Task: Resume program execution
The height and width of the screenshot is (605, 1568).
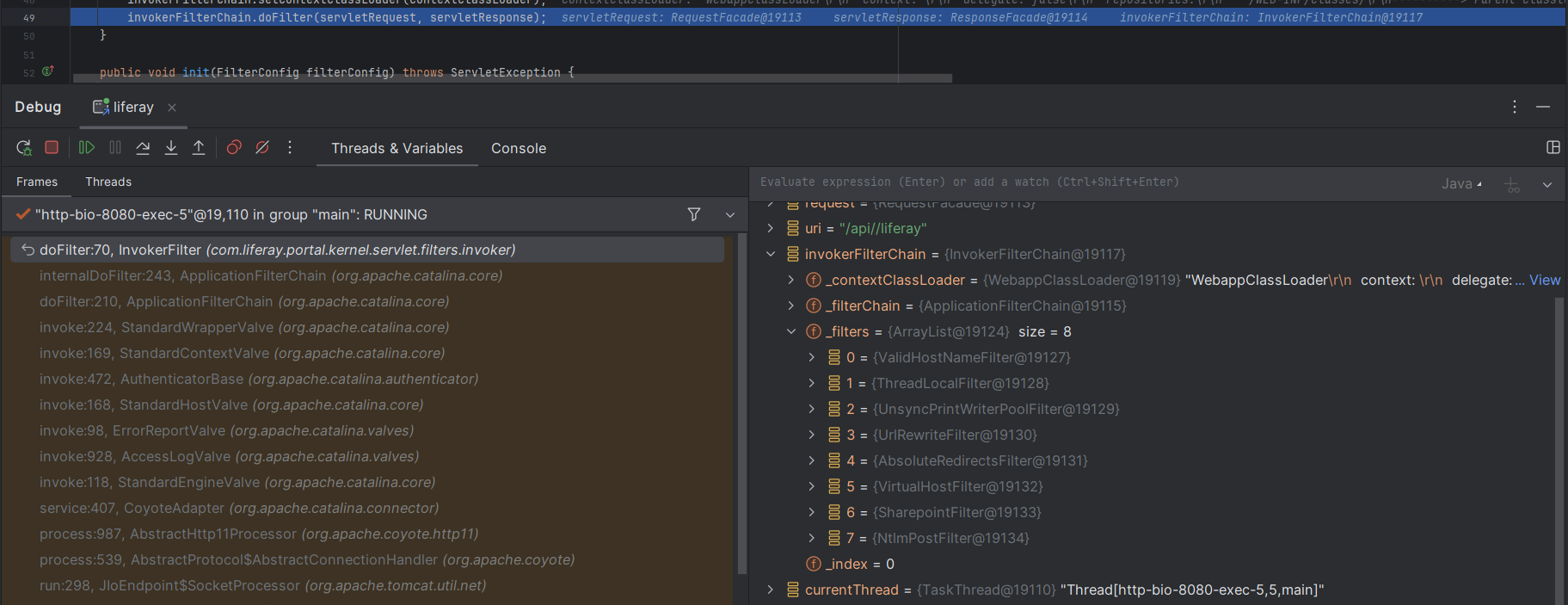Action: click(x=87, y=148)
